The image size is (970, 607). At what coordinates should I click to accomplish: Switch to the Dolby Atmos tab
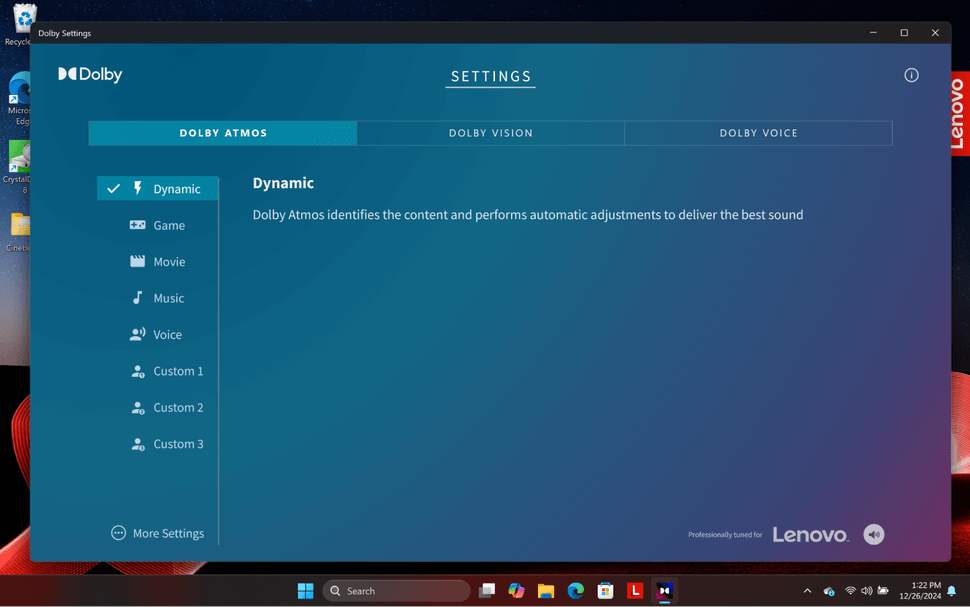coord(223,133)
